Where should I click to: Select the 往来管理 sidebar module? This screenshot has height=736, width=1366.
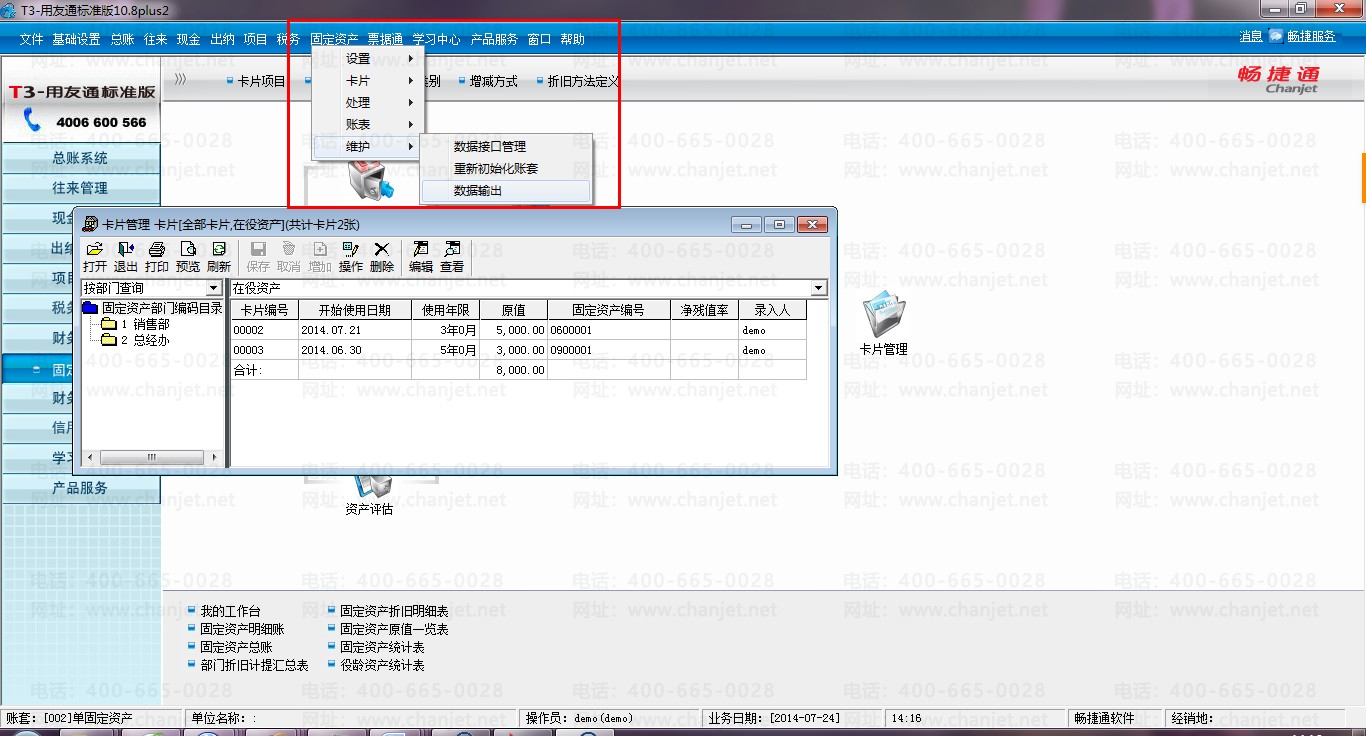(80, 188)
